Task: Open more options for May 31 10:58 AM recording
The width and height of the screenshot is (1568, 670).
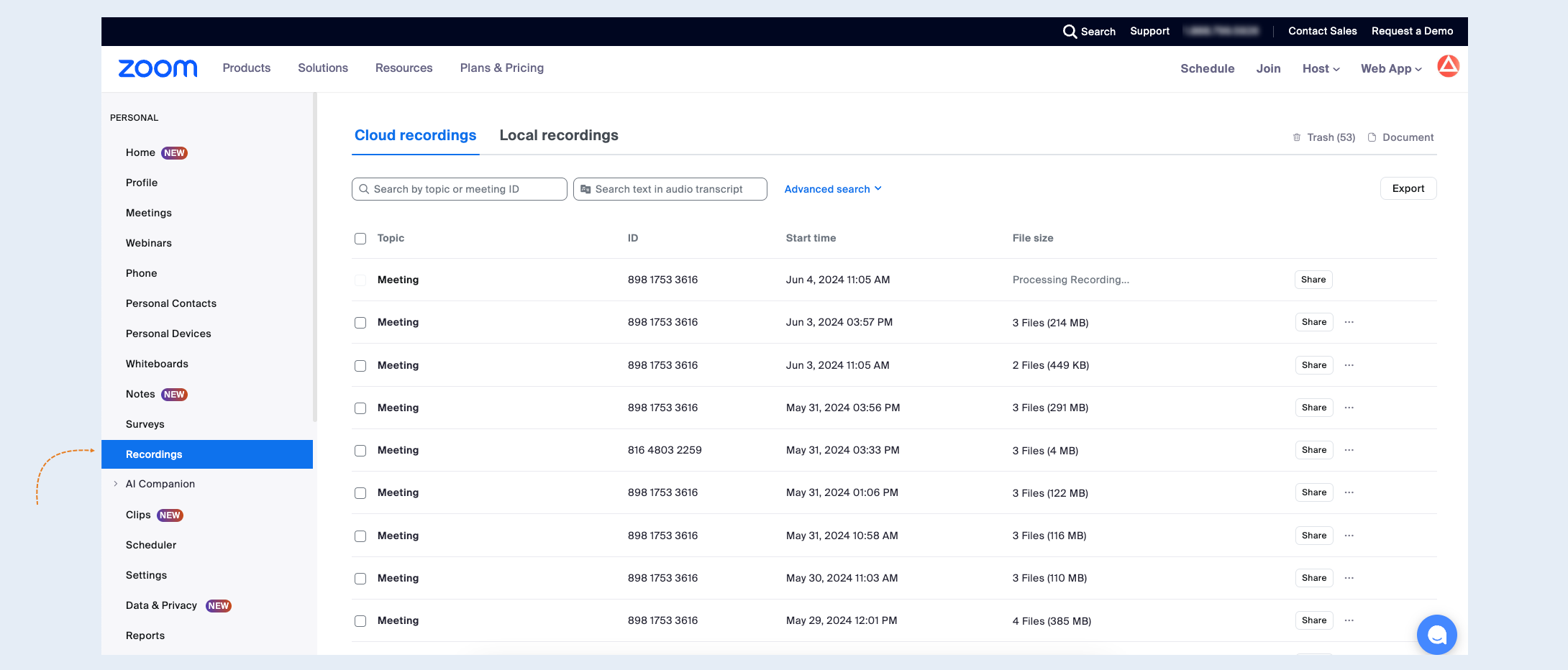Action: pos(1349,536)
